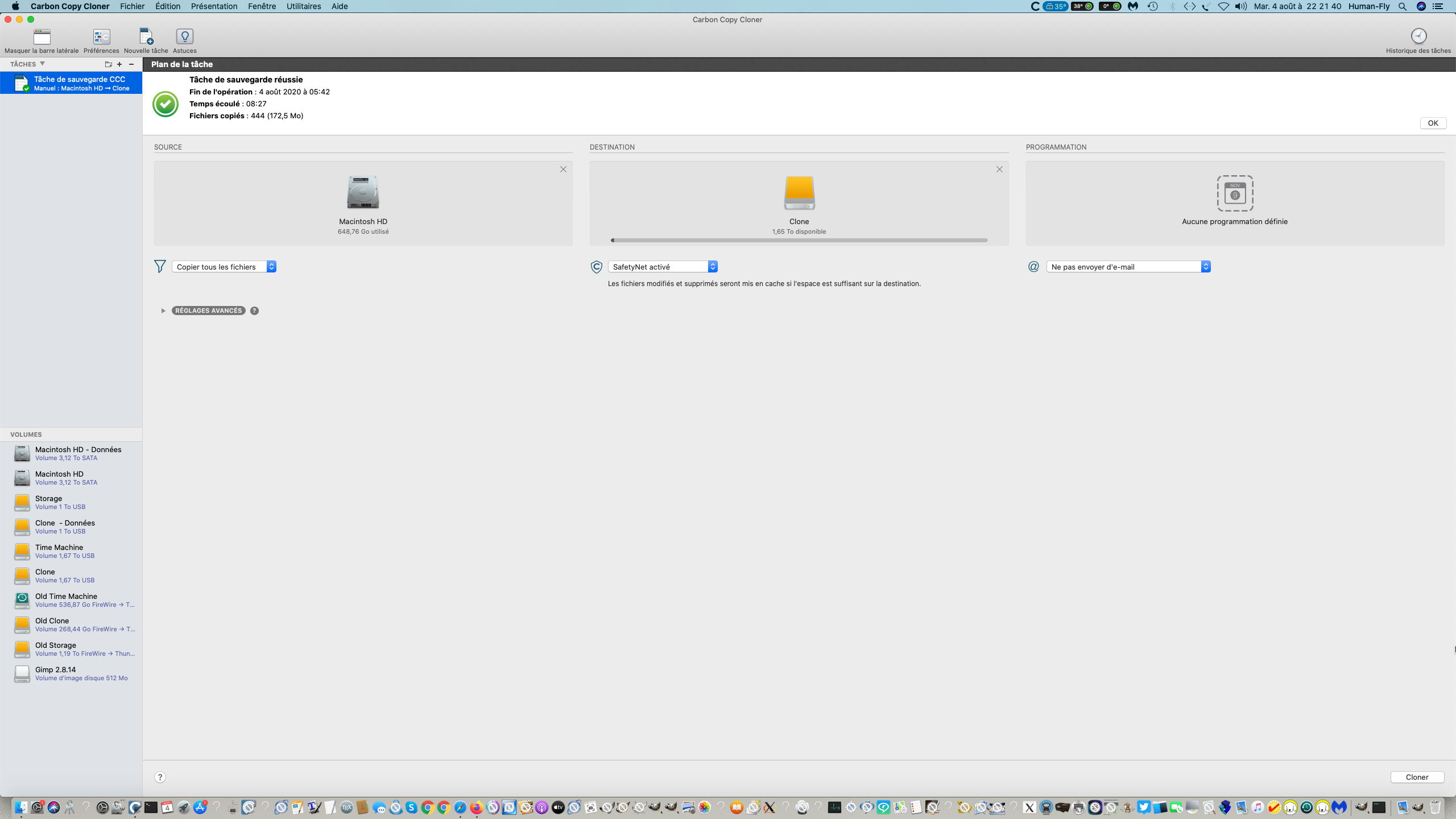Click the filter funnel icon
The height and width of the screenshot is (819, 1456).
160,266
